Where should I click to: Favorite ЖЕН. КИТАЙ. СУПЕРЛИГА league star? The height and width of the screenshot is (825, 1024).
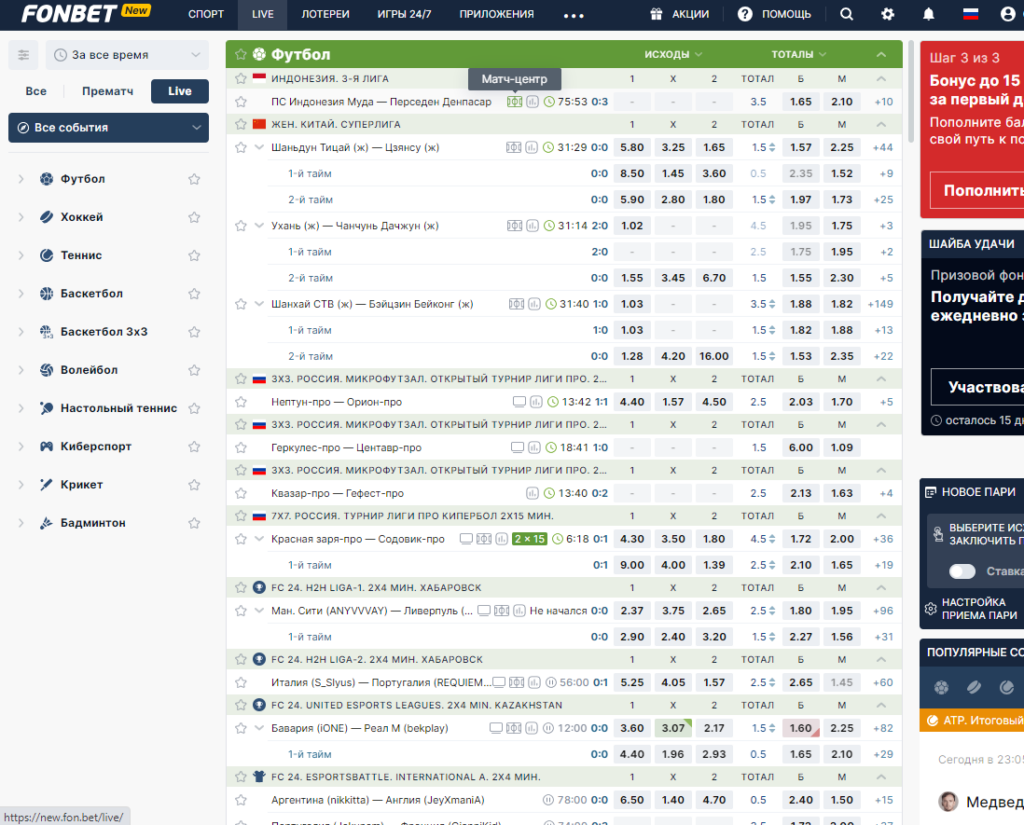[241, 124]
